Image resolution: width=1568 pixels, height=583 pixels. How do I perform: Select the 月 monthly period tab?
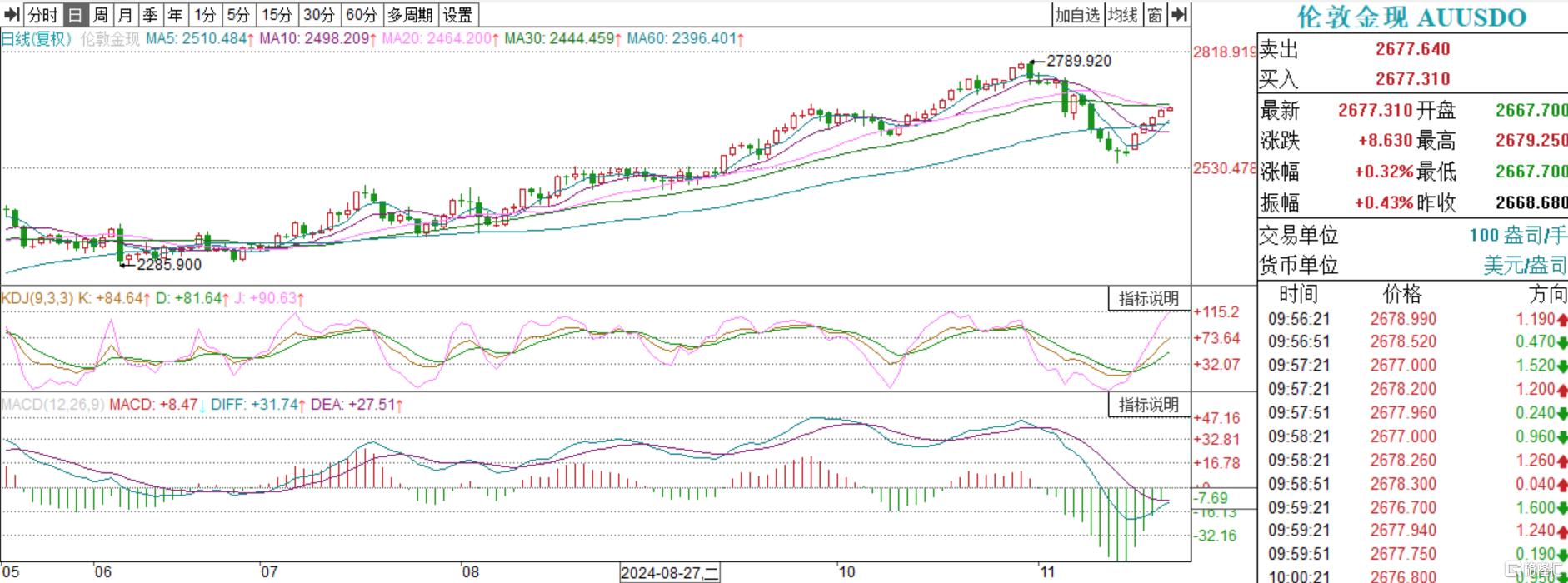click(x=125, y=15)
